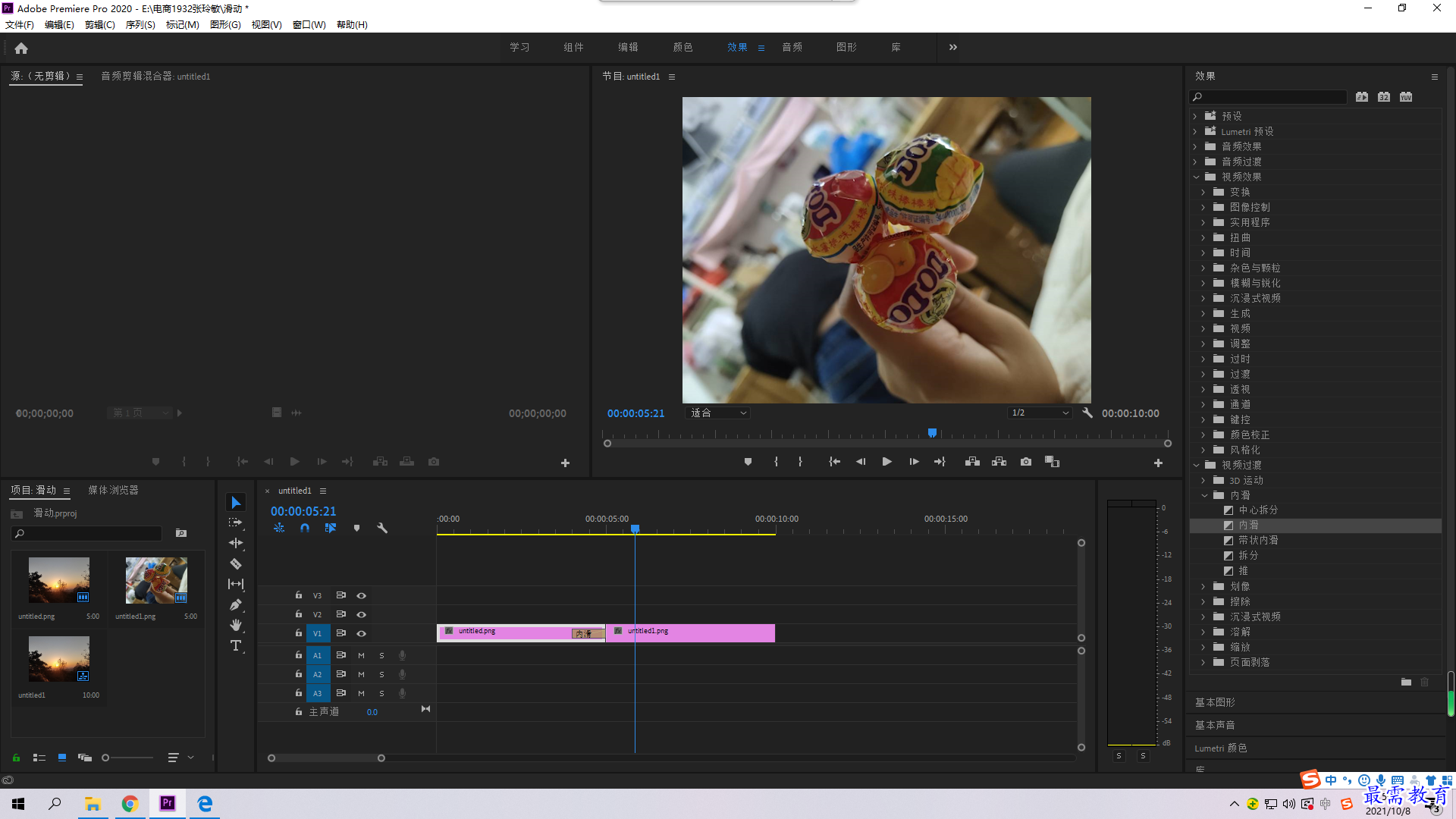Step forward one frame in program monitor
Viewport: 1456px width, 819px height.
[x=914, y=462]
